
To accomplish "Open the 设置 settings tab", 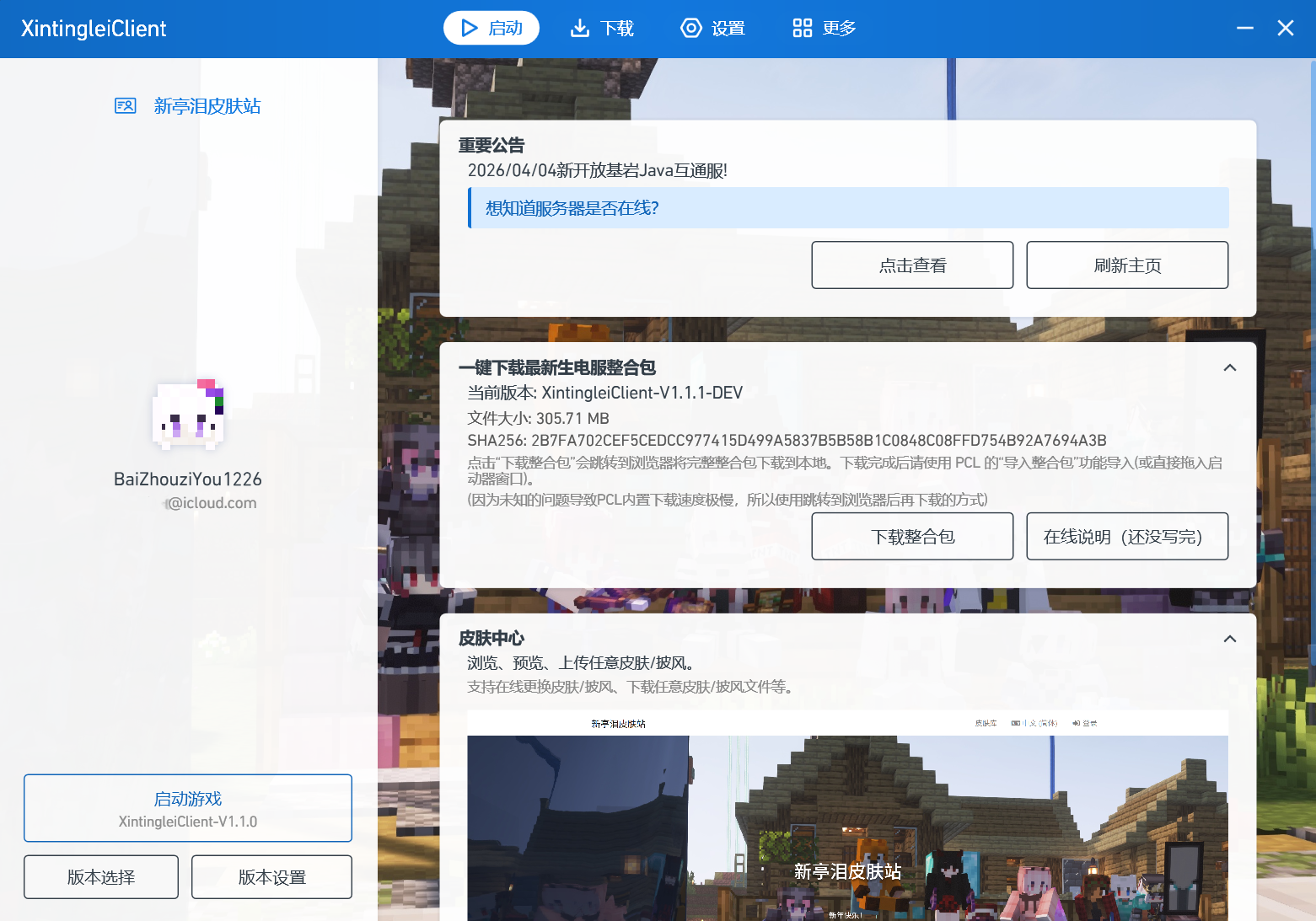I will pyautogui.click(x=713, y=28).
